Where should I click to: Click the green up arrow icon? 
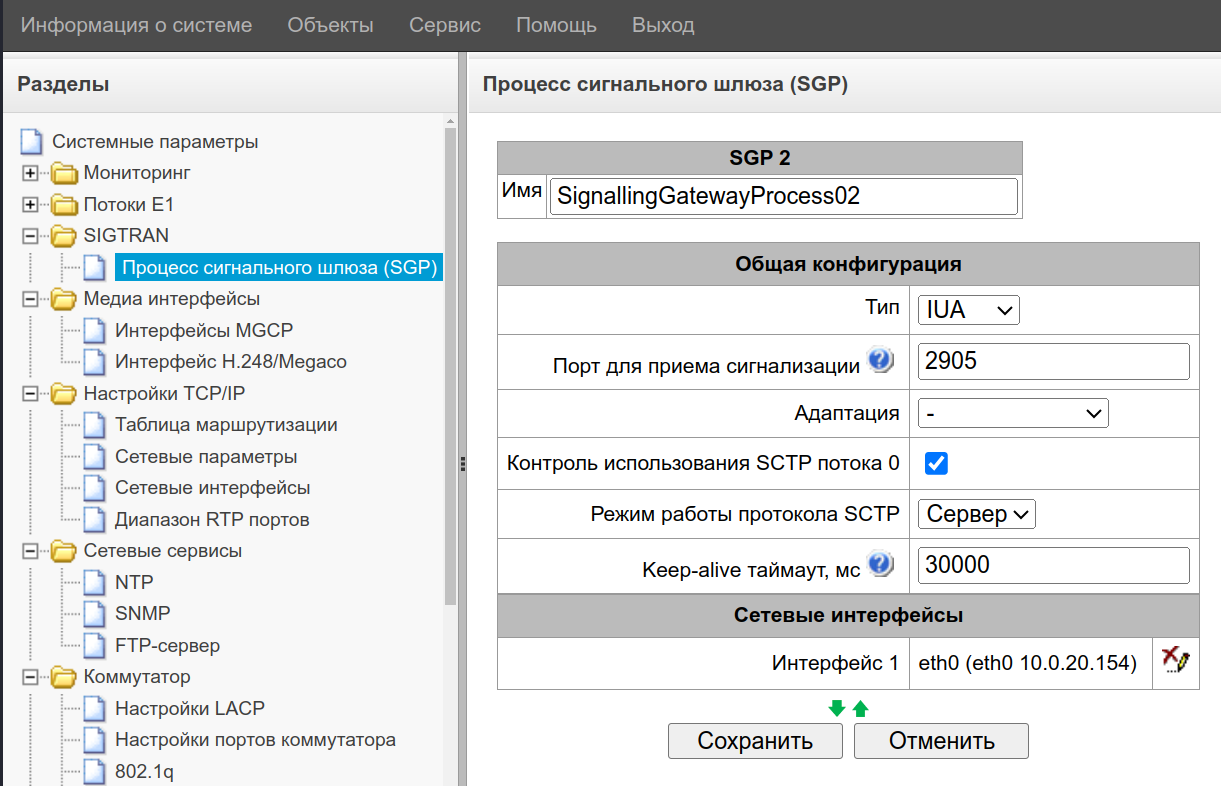[x=860, y=709]
